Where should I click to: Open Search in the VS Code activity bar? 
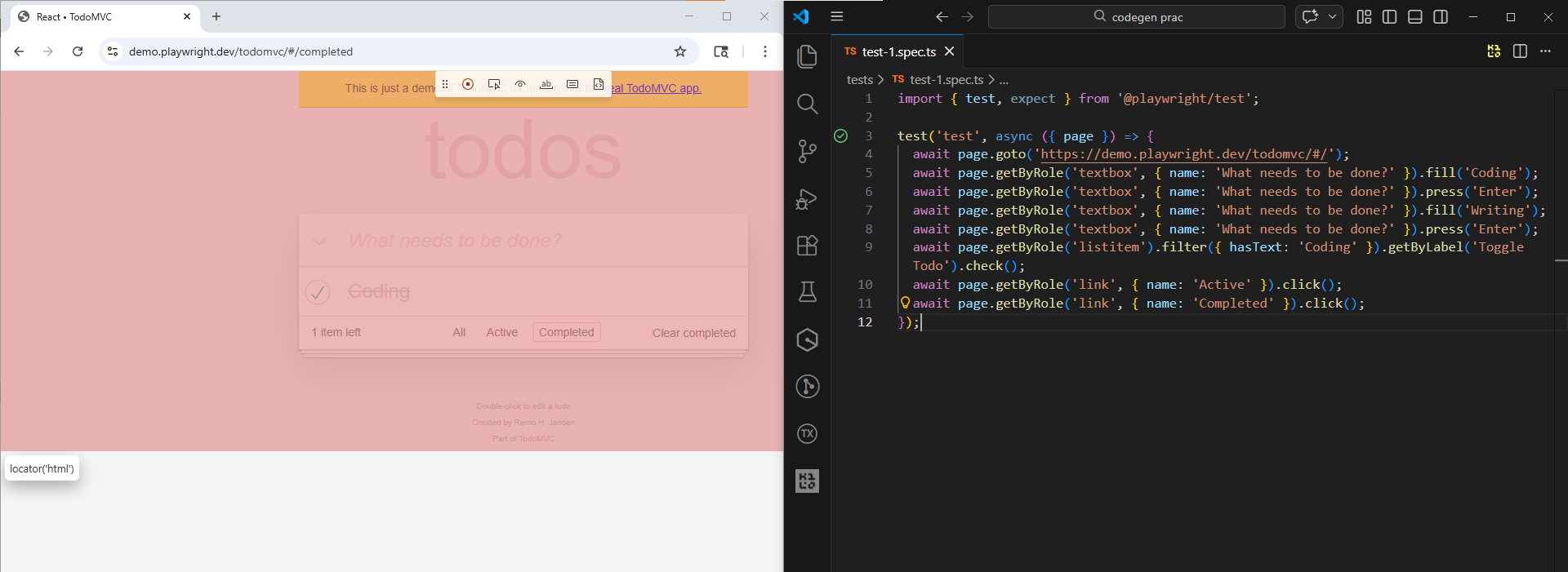(x=807, y=104)
